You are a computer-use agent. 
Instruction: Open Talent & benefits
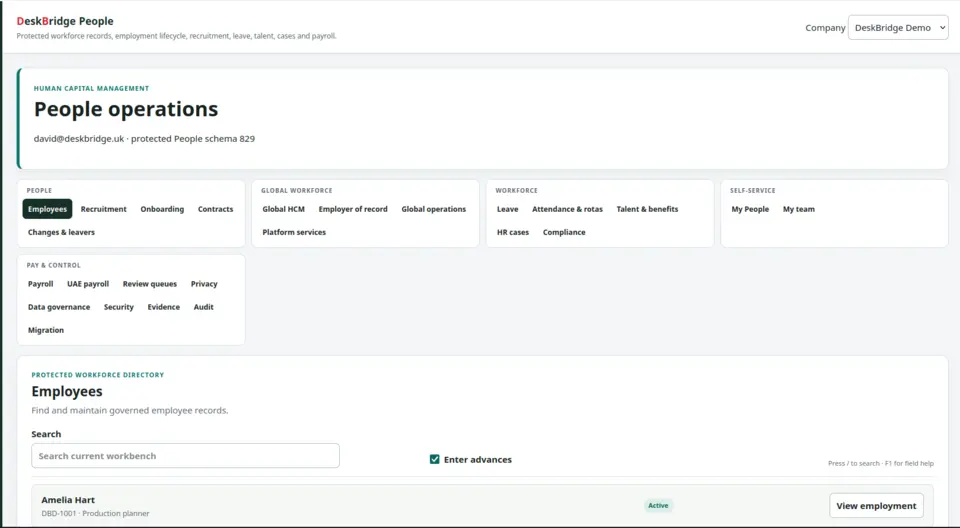pos(647,209)
